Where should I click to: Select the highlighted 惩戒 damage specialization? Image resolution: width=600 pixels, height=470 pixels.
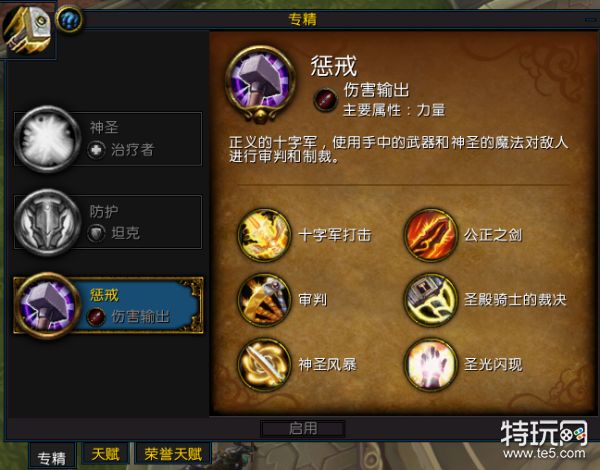point(108,305)
